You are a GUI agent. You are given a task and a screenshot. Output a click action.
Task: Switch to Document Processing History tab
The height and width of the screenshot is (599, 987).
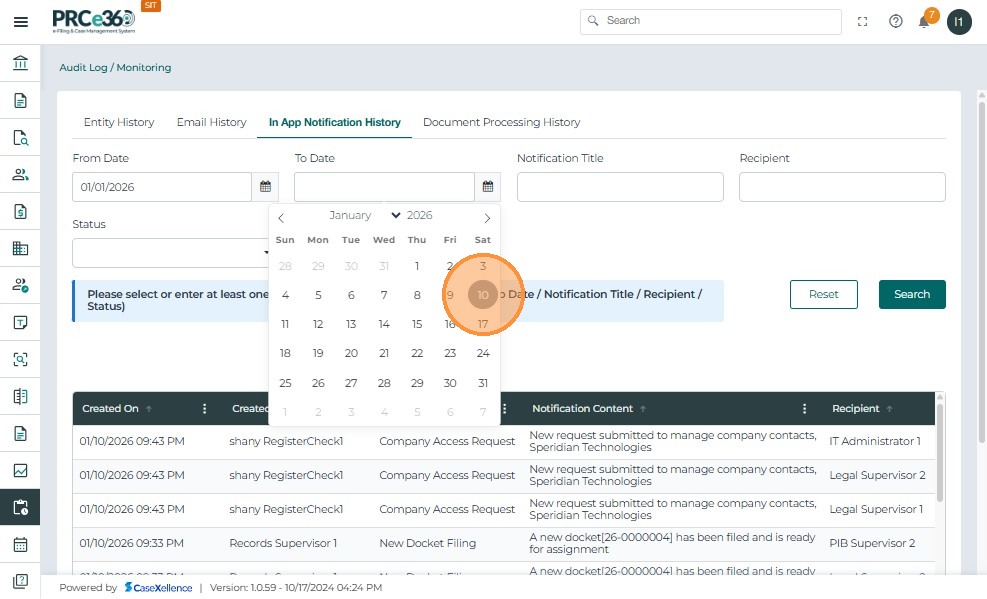click(501, 122)
